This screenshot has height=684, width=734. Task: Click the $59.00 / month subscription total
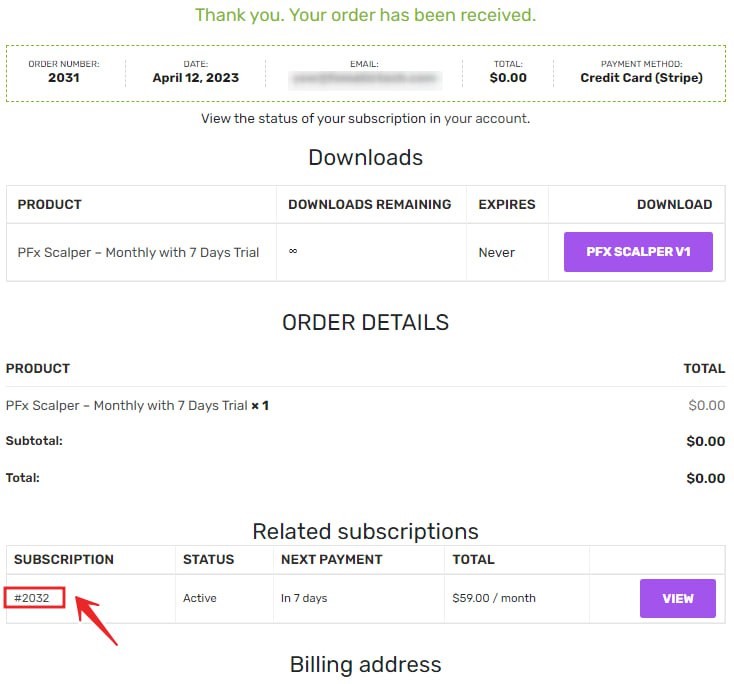(493, 598)
